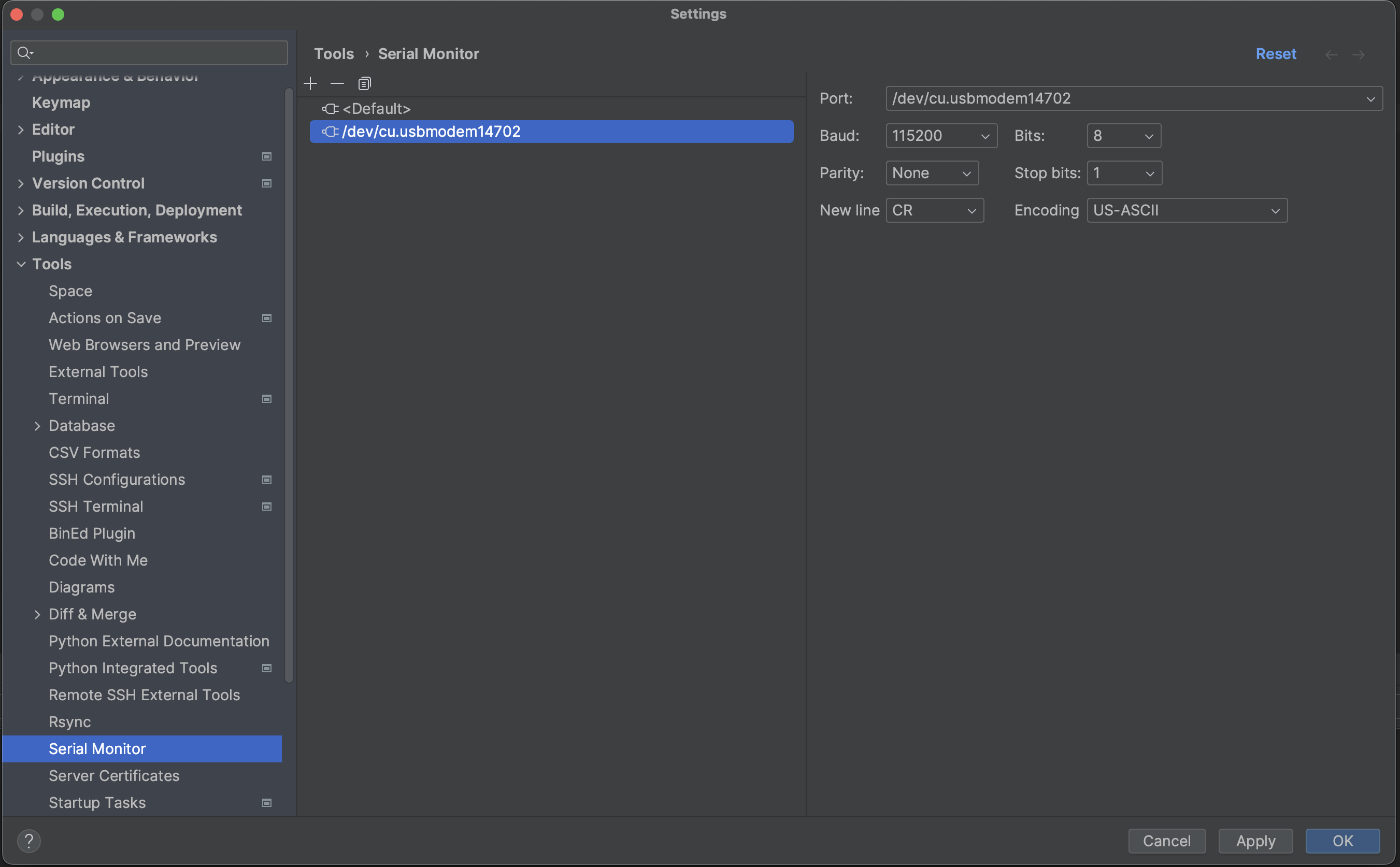Click the back navigation arrow
The image size is (1400, 867).
[x=1331, y=54]
